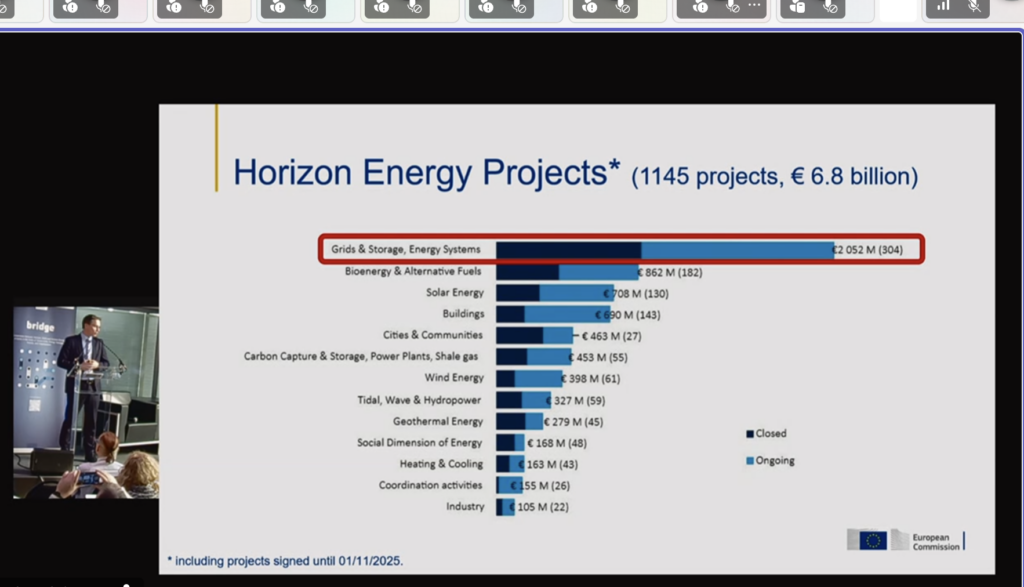
Task: Click the muted microphone beside the signal bars
Action: pos(974,6)
